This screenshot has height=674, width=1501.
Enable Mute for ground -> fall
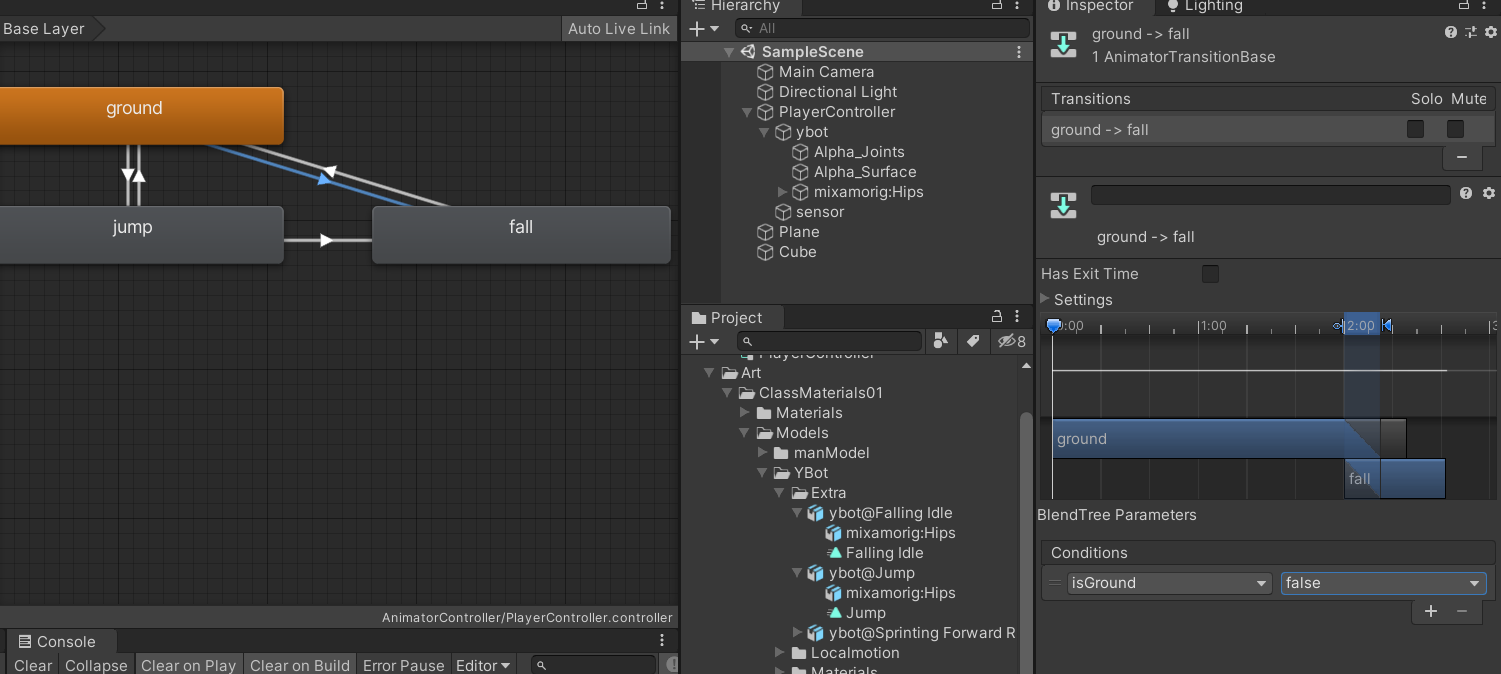point(1455,129)
